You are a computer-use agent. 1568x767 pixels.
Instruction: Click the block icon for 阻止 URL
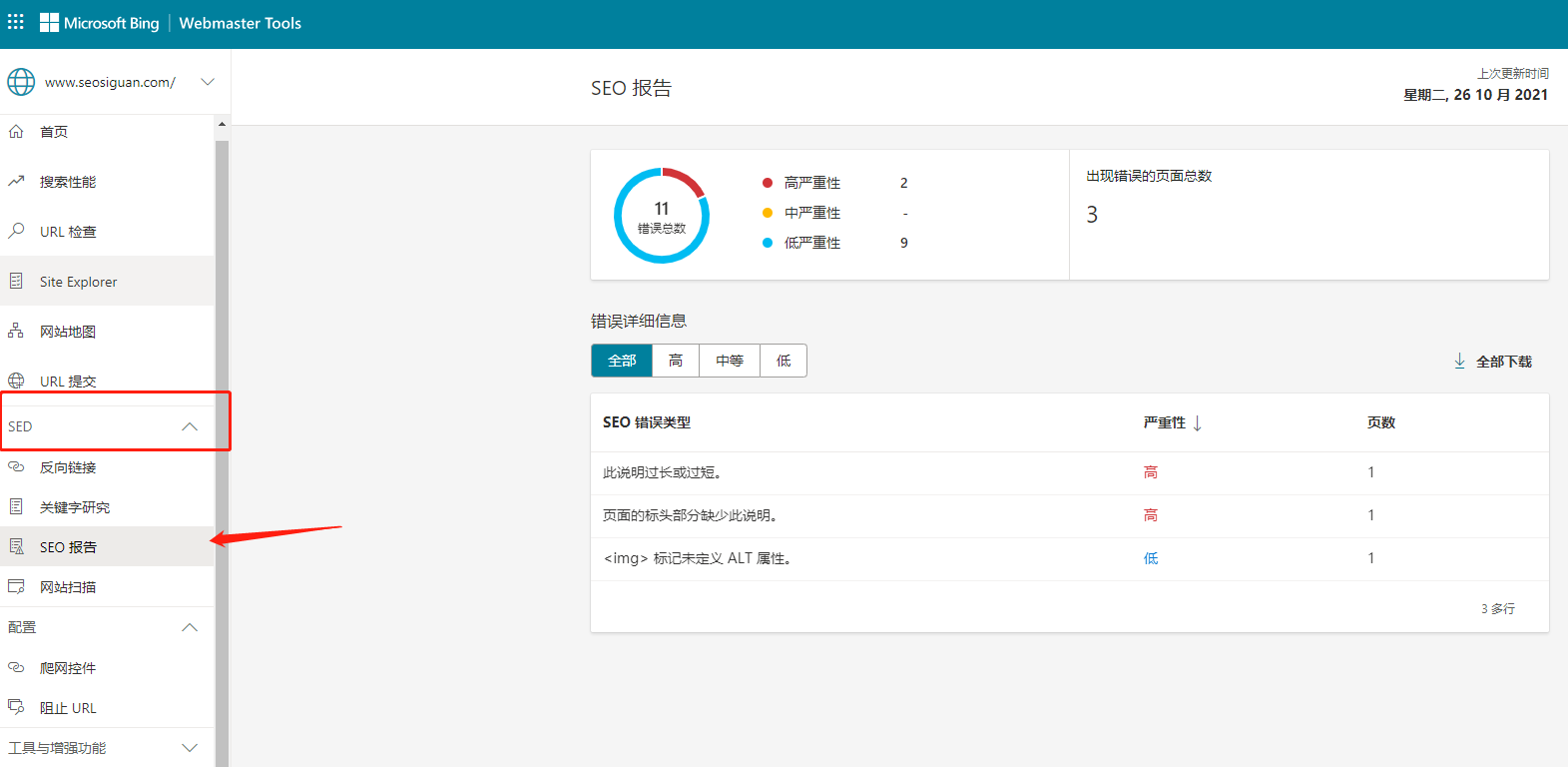tap(16, 707)
